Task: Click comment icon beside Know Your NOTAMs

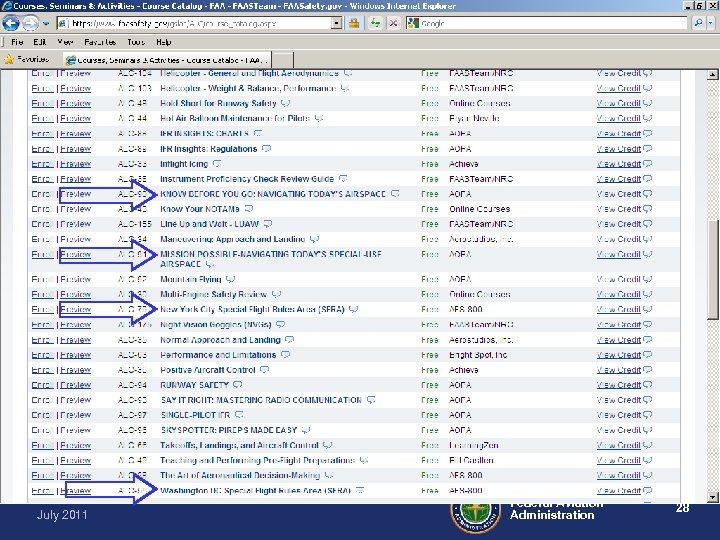Action: 249,209
